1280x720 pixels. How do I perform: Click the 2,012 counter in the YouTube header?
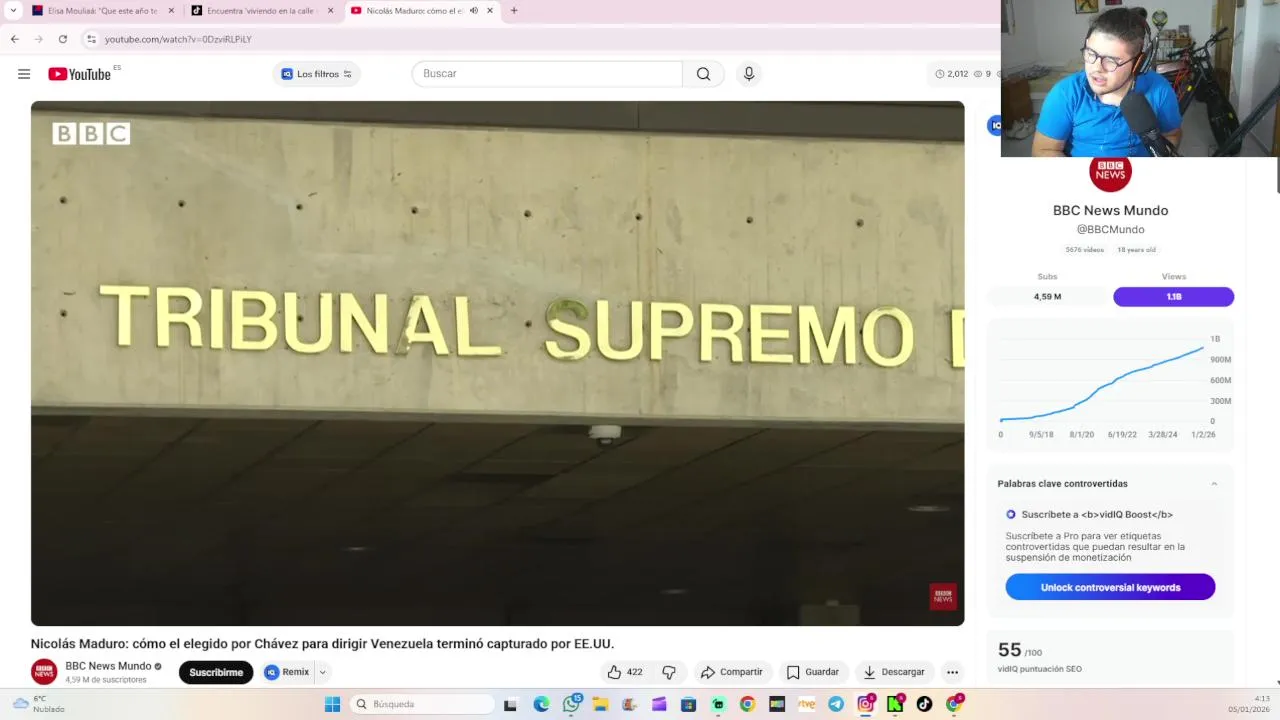(x=951, y=74)
